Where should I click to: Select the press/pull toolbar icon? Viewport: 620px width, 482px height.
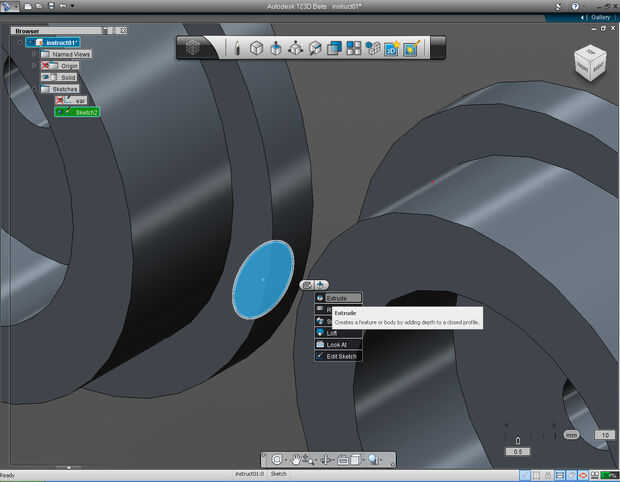pos(276,48)
